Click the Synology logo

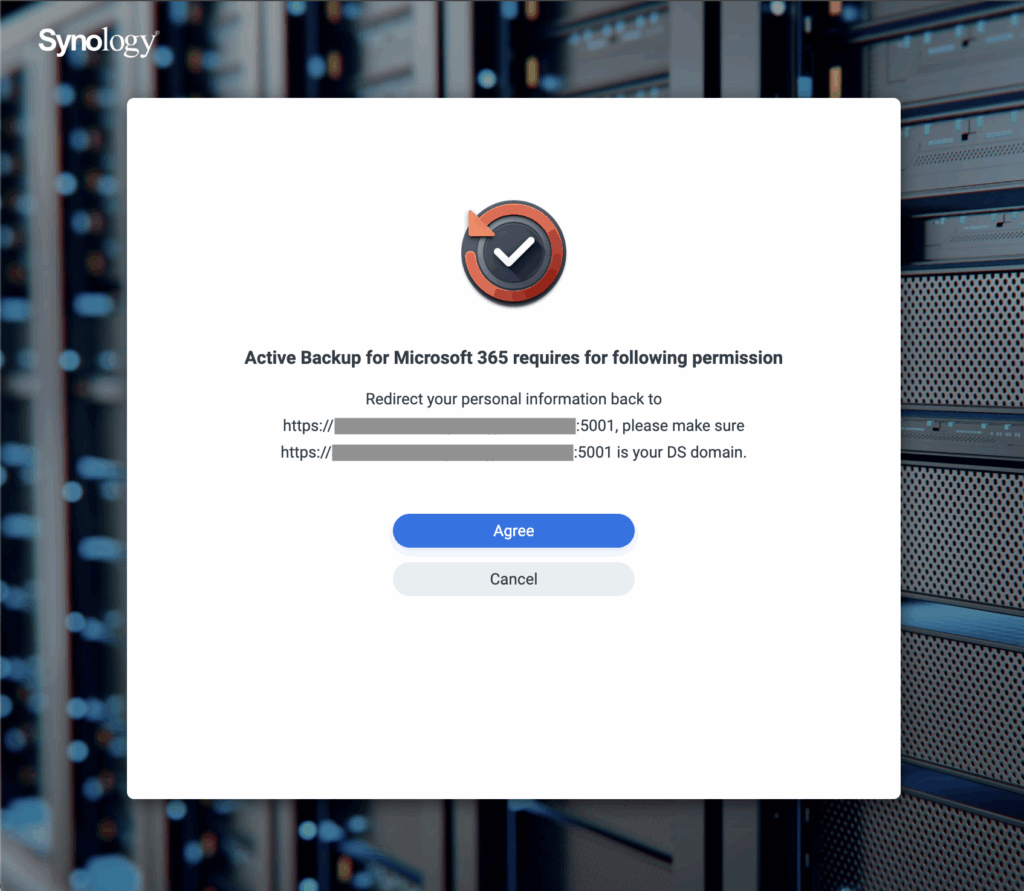click(x=98, y=42)
